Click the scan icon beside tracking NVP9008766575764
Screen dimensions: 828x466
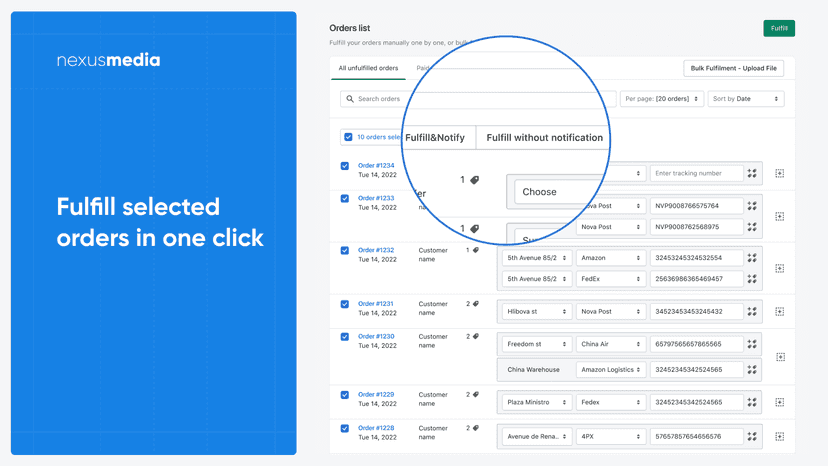tap(752, 206)
